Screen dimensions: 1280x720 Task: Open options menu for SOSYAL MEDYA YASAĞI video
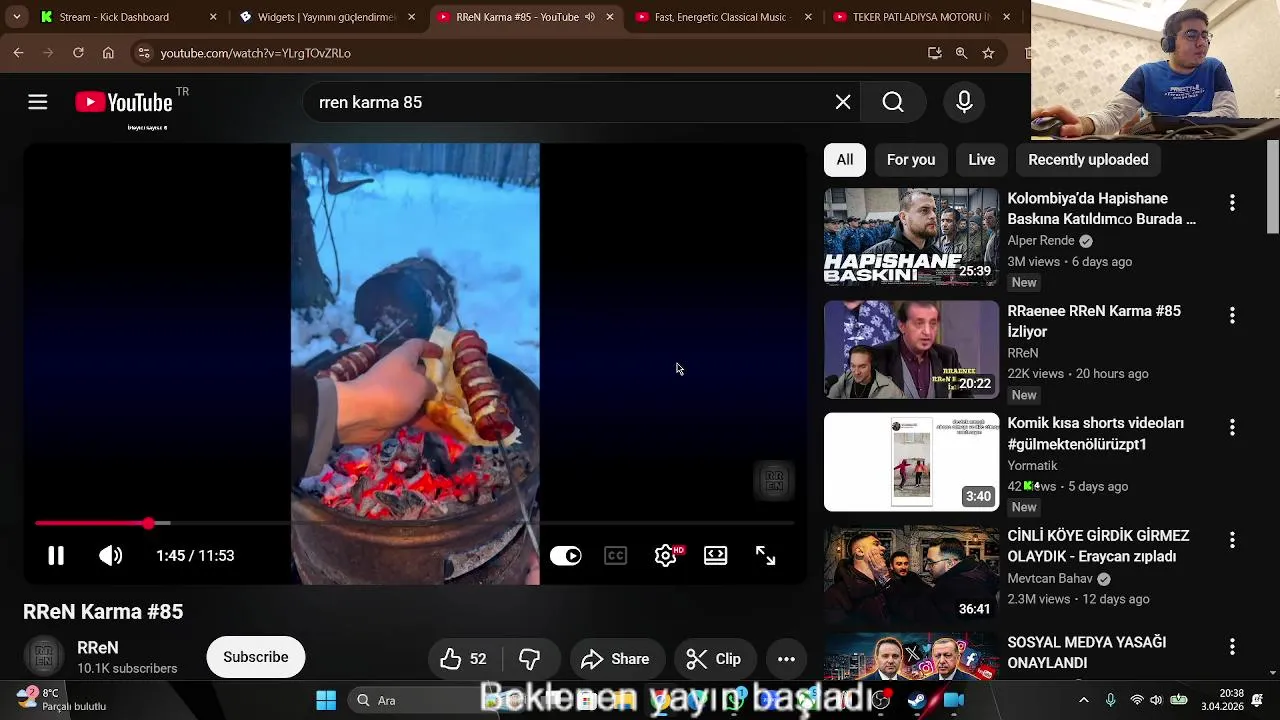[1232, 647]
